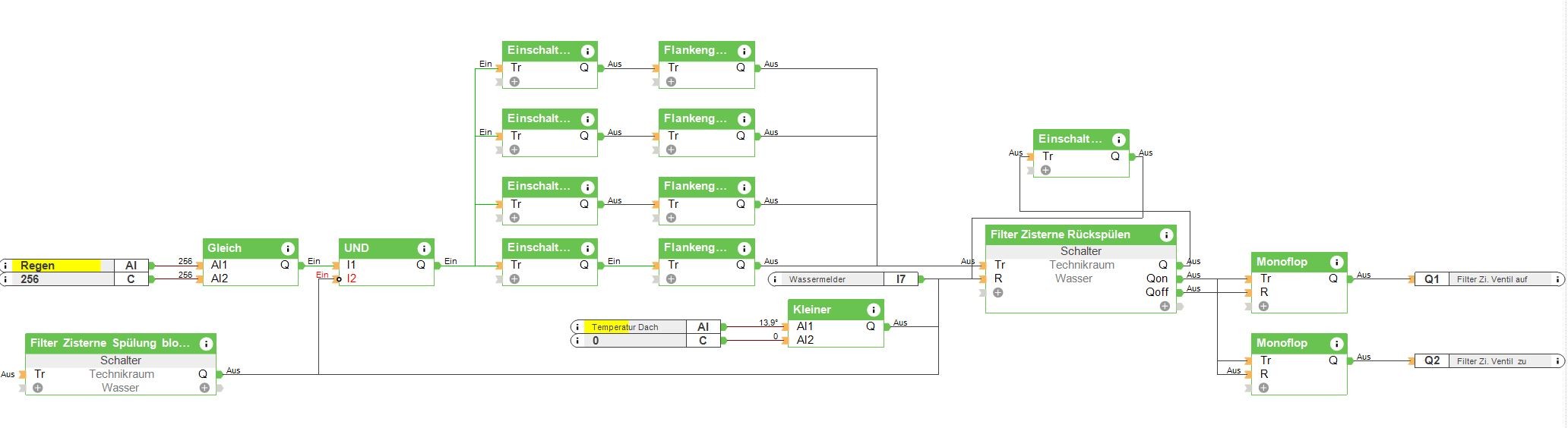Viewport: 1568px width, 428px height.
Task: Click the red inverted I2 input on UND
Action: pyautogui.click(x=352, y=279)
